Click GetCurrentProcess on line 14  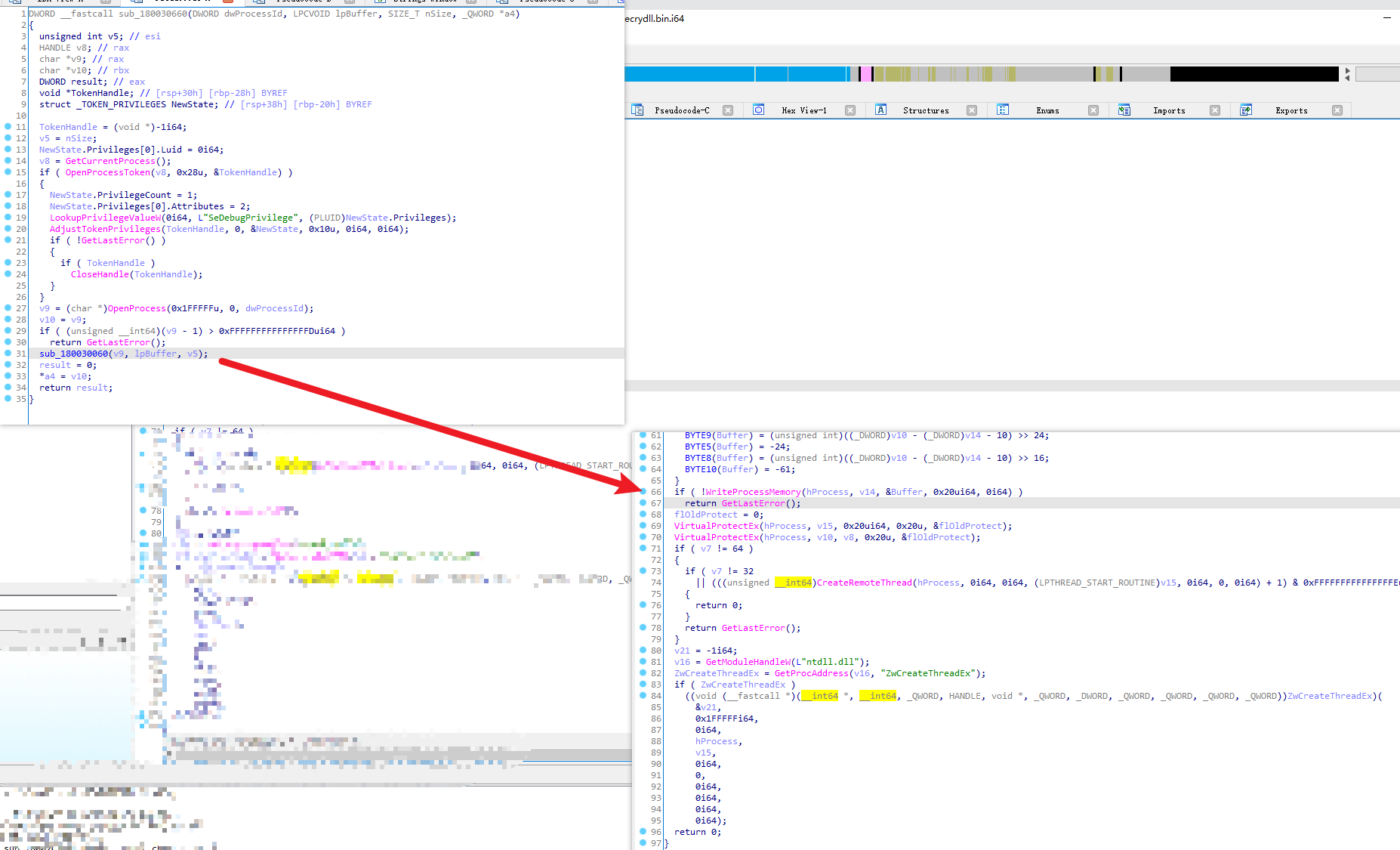(x=110, y=161)
